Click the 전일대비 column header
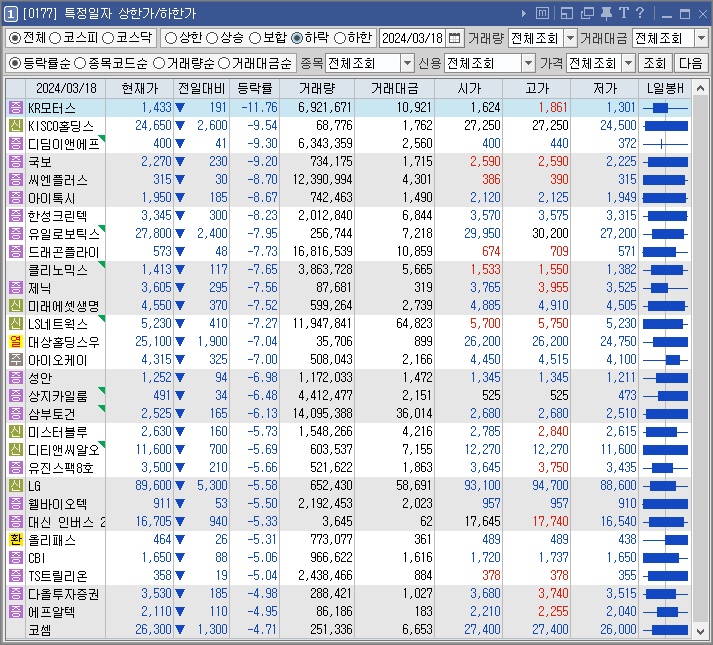The height and width of the screenshot is (645, 713). [201, 89]
